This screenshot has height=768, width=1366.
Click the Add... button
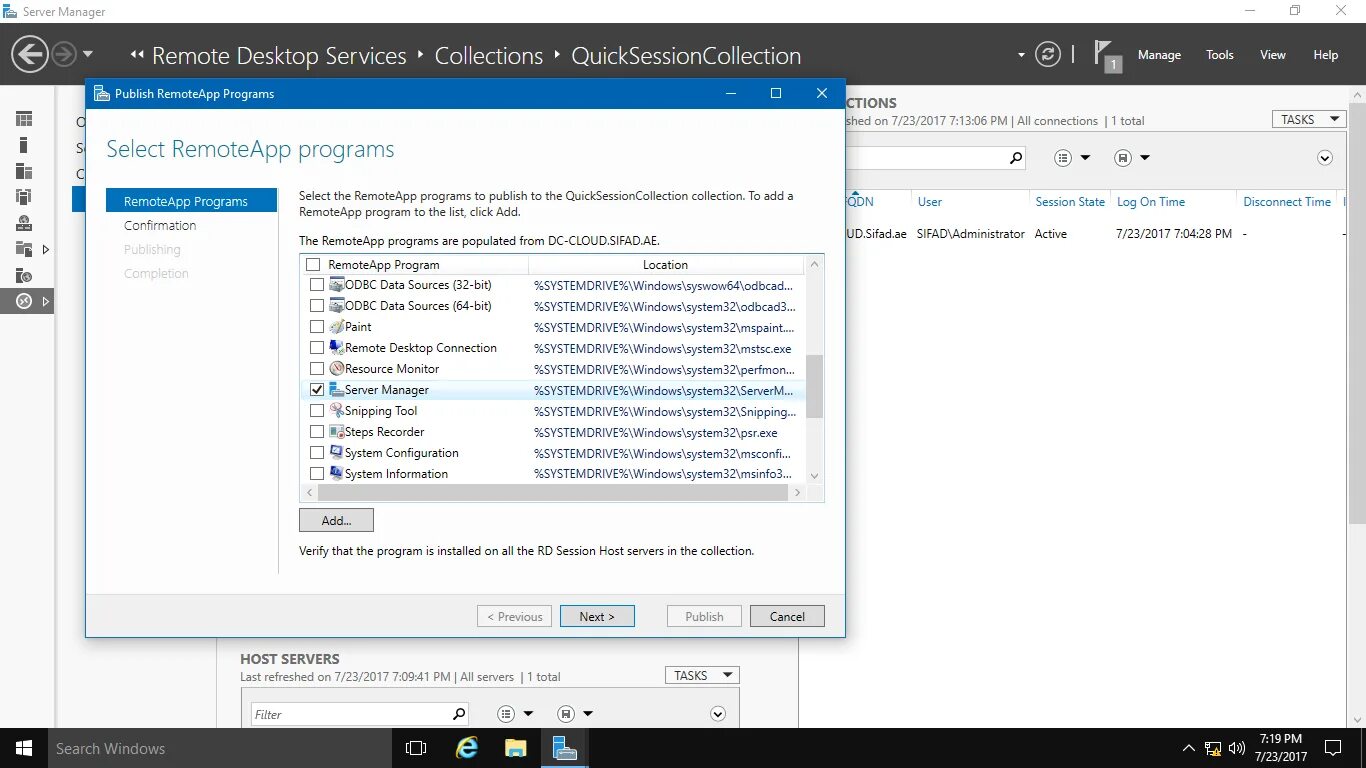pos(336,520)
